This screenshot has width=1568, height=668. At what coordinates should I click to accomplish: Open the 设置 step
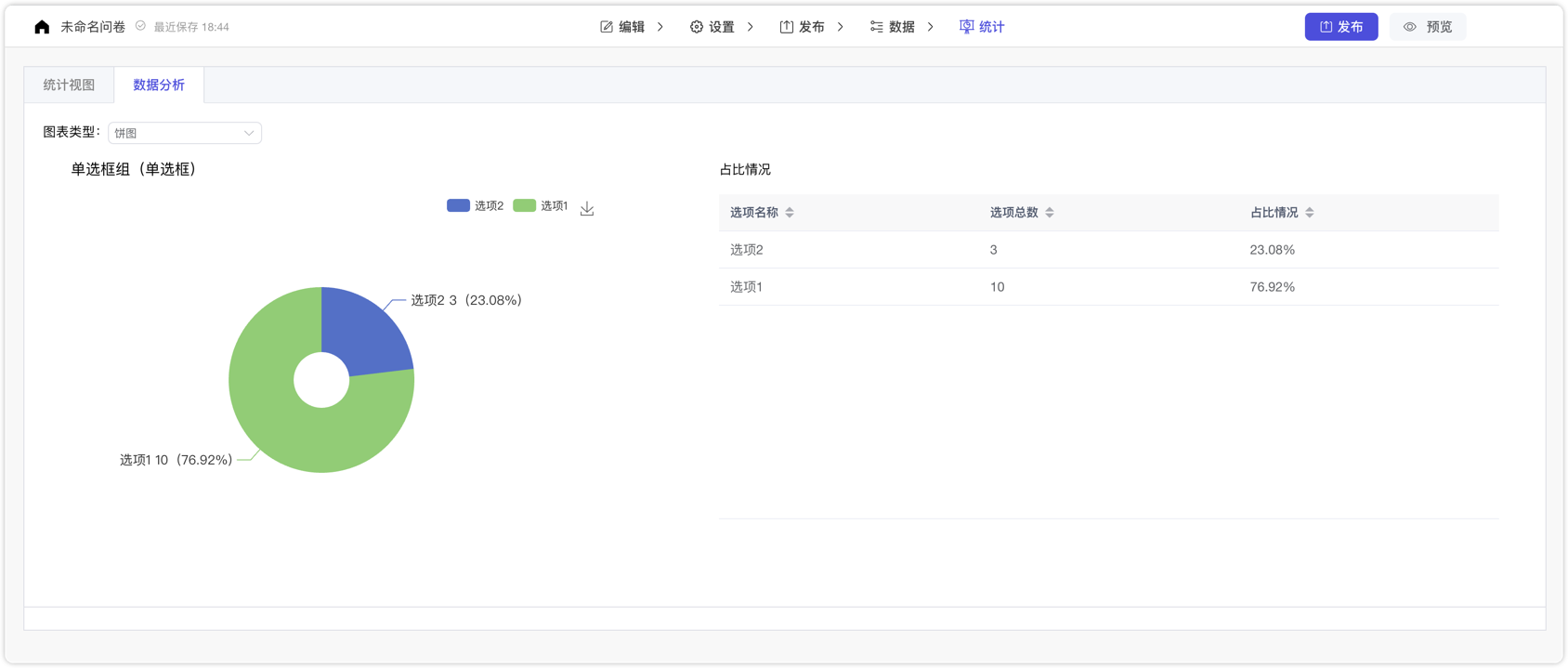pyautogui.click(x=712, y=27)
